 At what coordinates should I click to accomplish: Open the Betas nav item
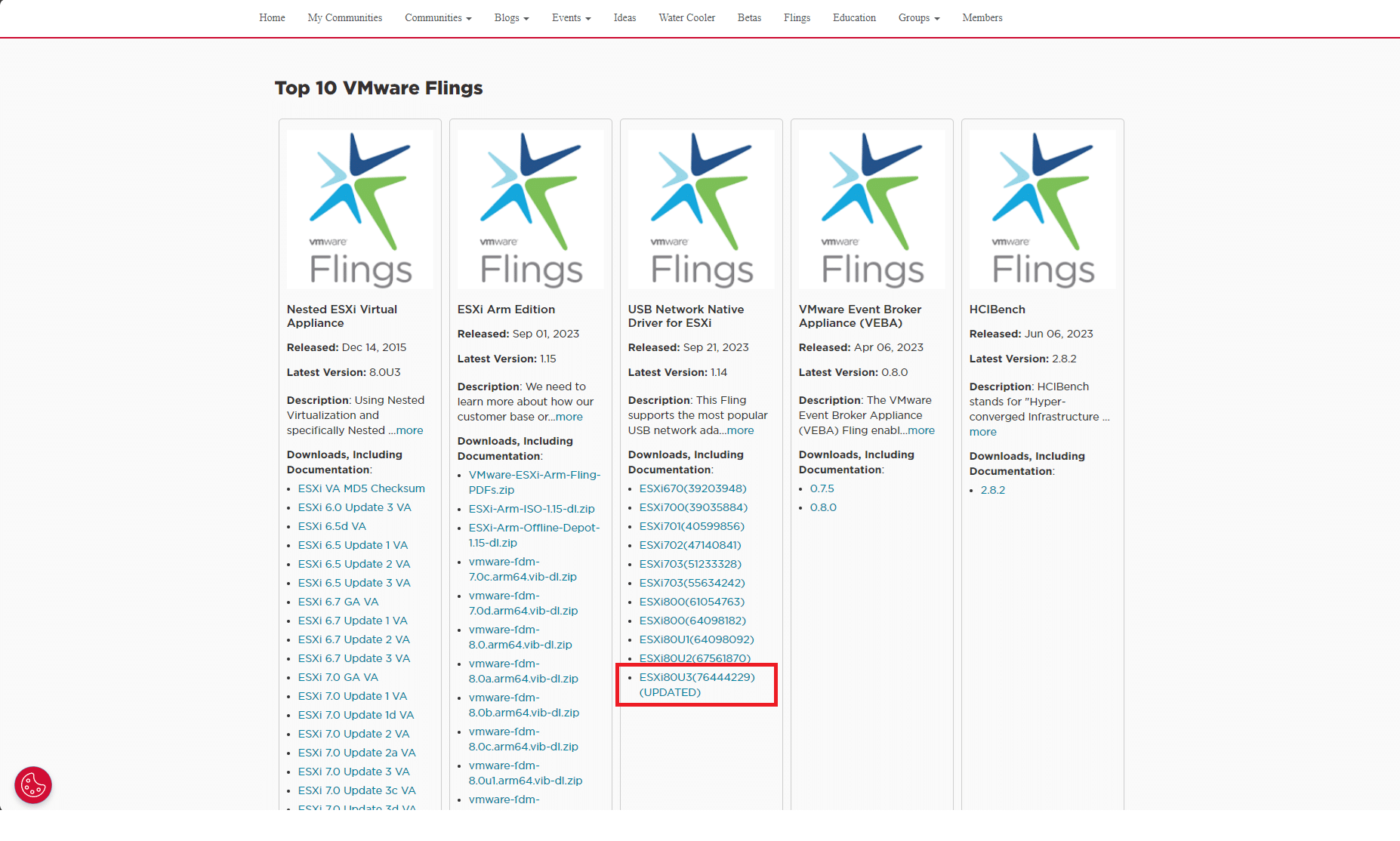(x=749, y=17)
